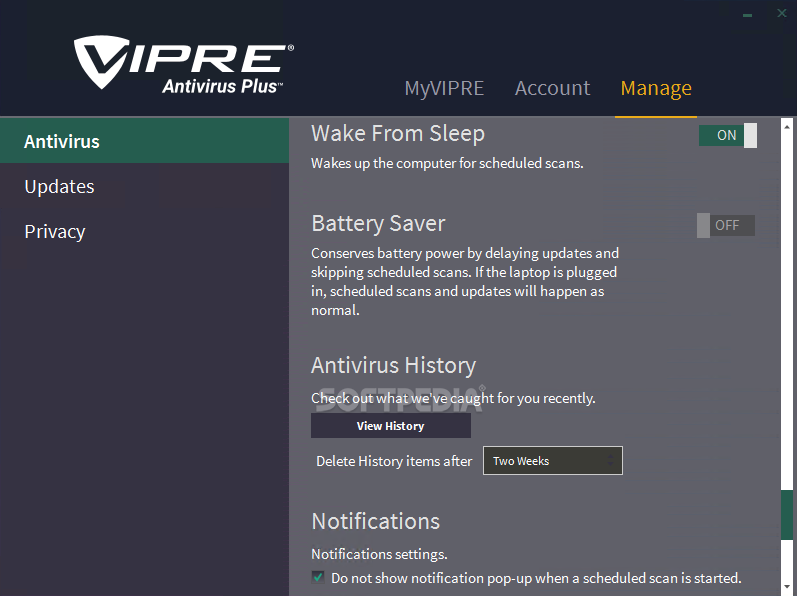Click the Notifications heading
Screen dimensions: 797x596
[376, 521]
